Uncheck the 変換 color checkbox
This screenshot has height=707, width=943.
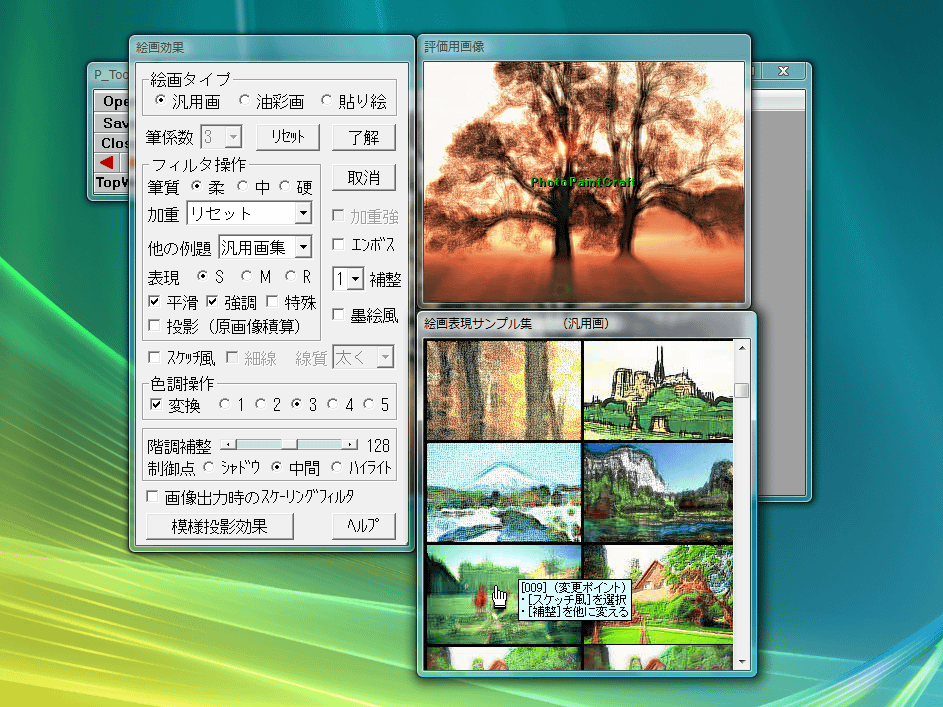point(155,404)
